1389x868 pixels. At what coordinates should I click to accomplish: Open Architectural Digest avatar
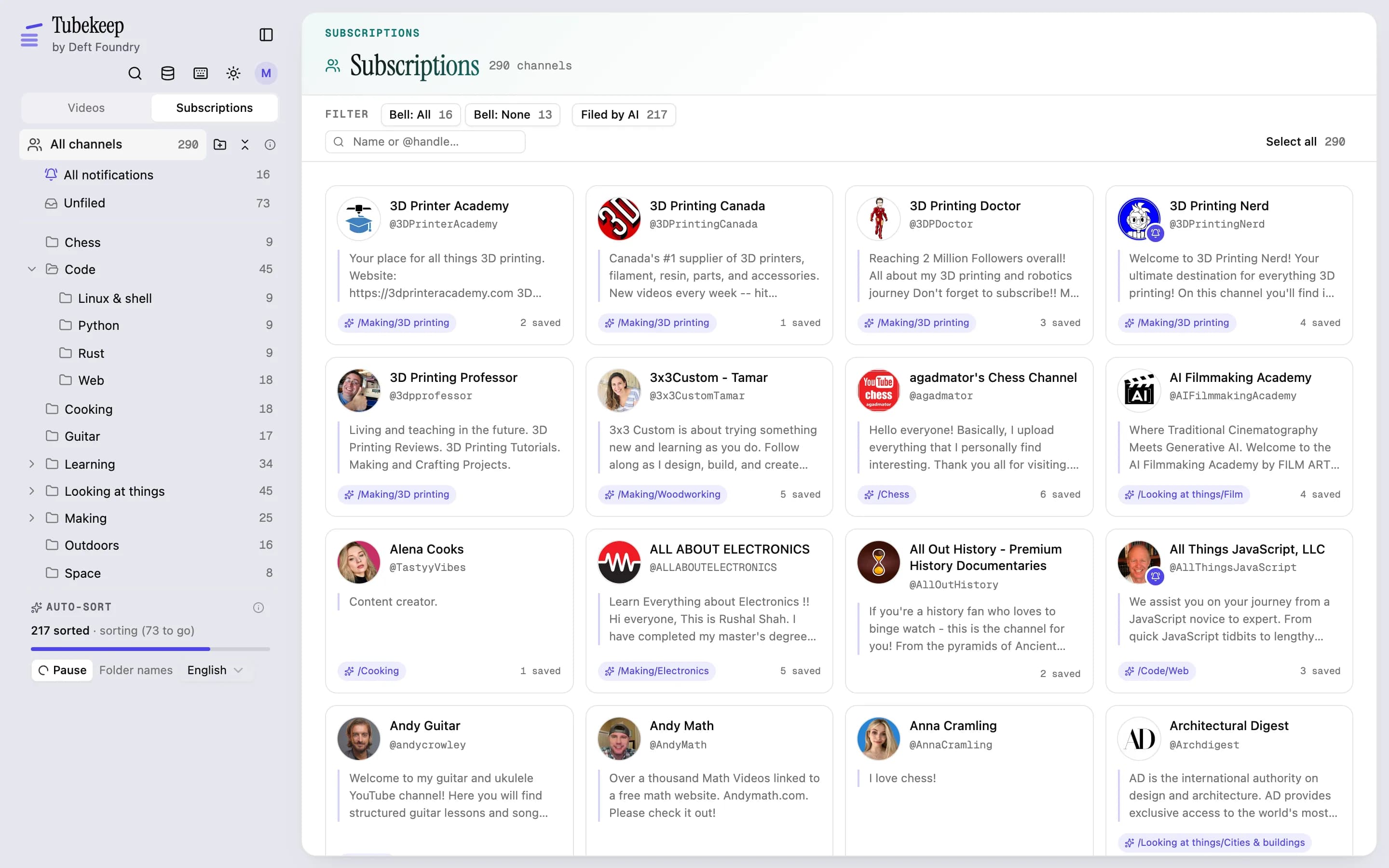coord(1139,738)
